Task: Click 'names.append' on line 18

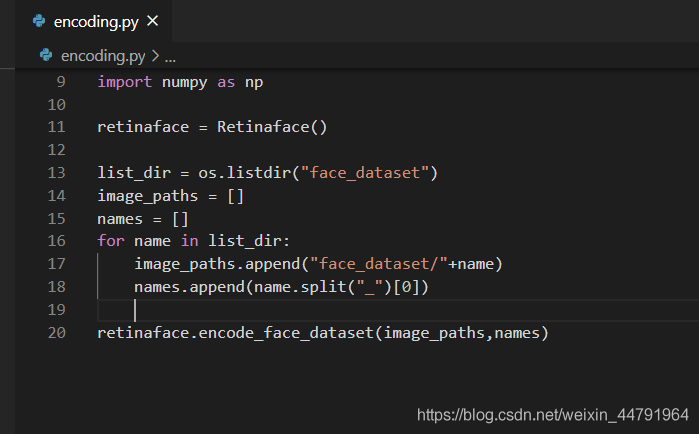Action: pyautogui.click(x=189, y=287)
